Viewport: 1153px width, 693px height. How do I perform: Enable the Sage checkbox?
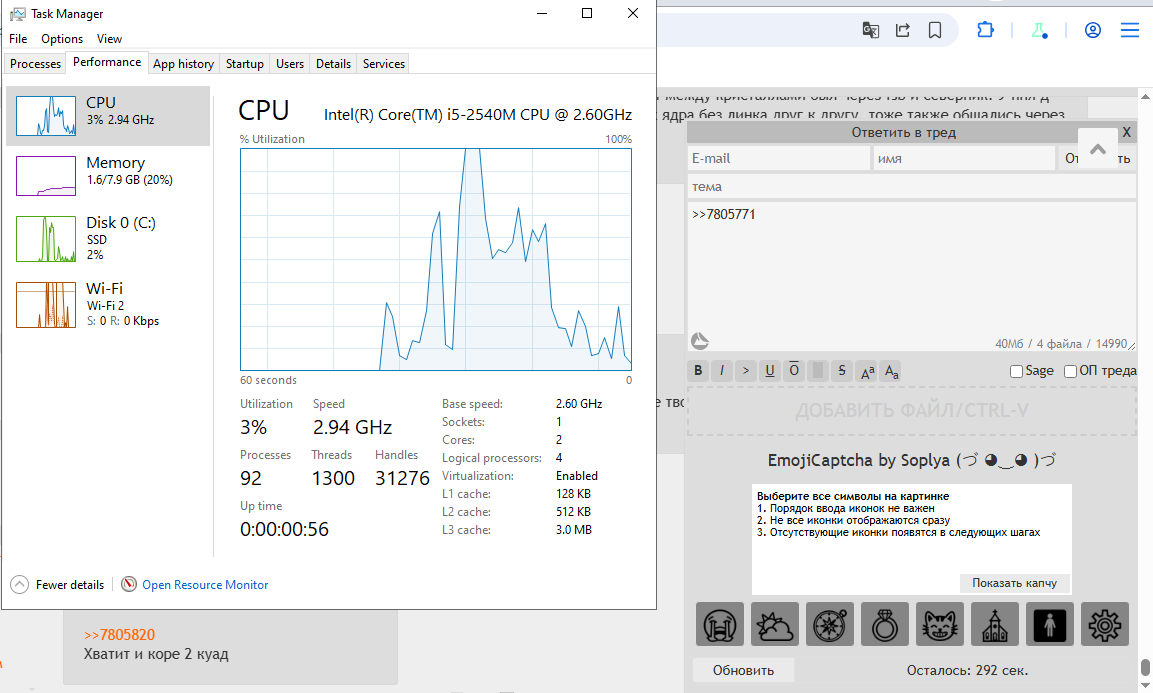(x=1016, y=372)
